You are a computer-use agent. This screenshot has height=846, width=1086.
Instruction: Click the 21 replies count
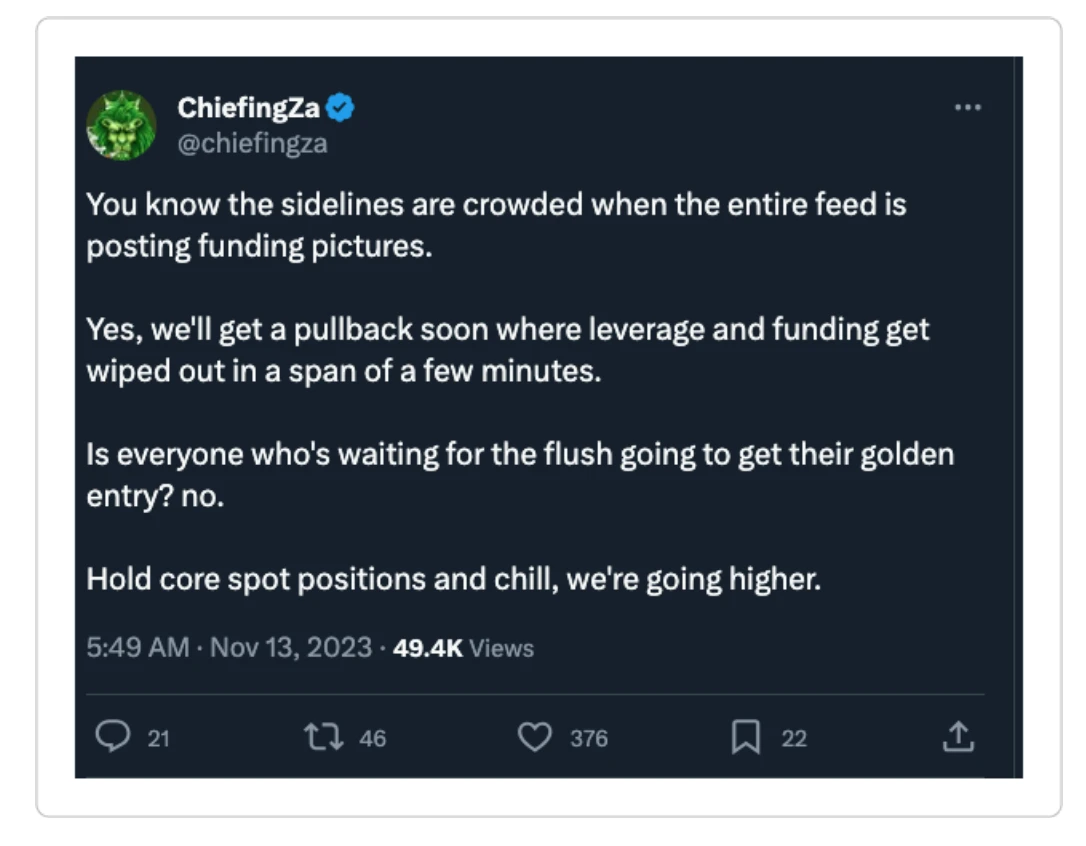(x=159, y=739)
